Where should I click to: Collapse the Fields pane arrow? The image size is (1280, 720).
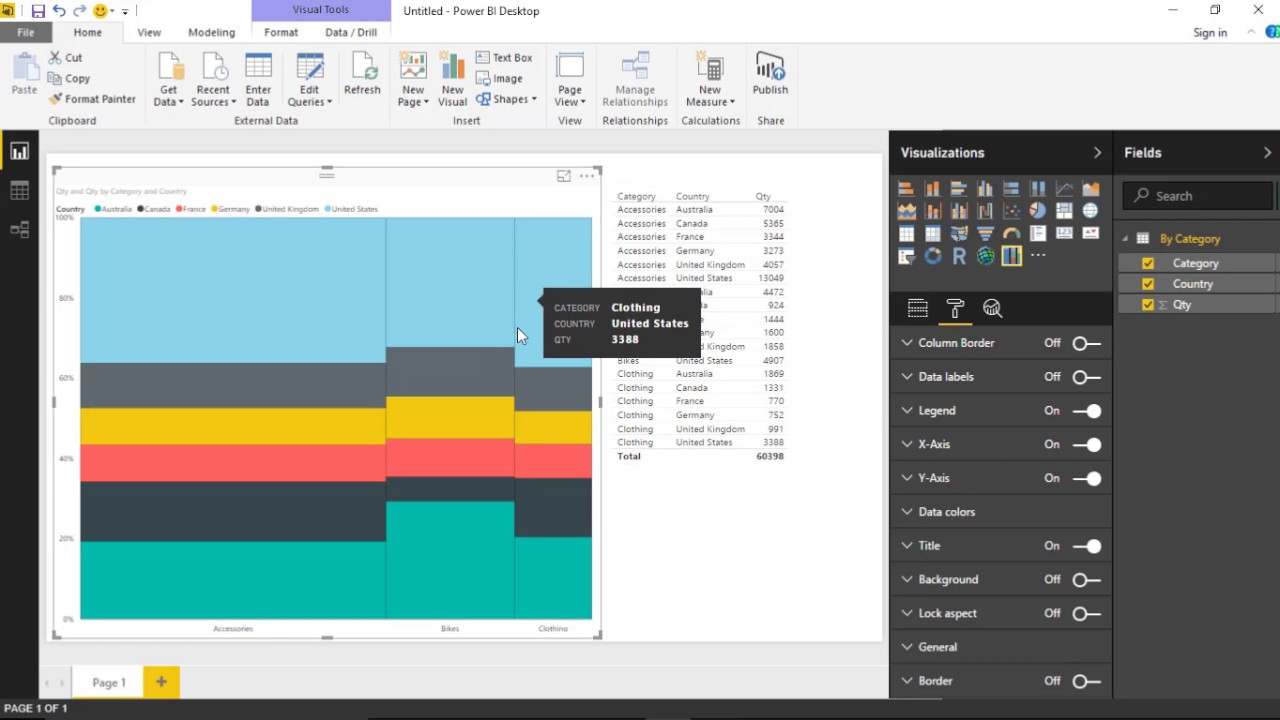(x=1267, y=153)
